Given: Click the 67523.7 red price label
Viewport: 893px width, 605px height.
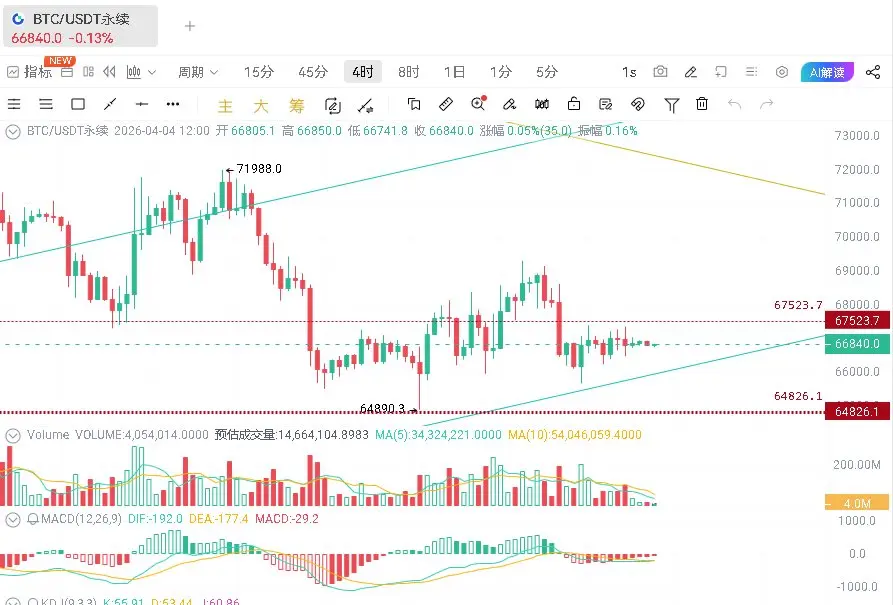Looking at the screenshot, I should pos(857,321).
